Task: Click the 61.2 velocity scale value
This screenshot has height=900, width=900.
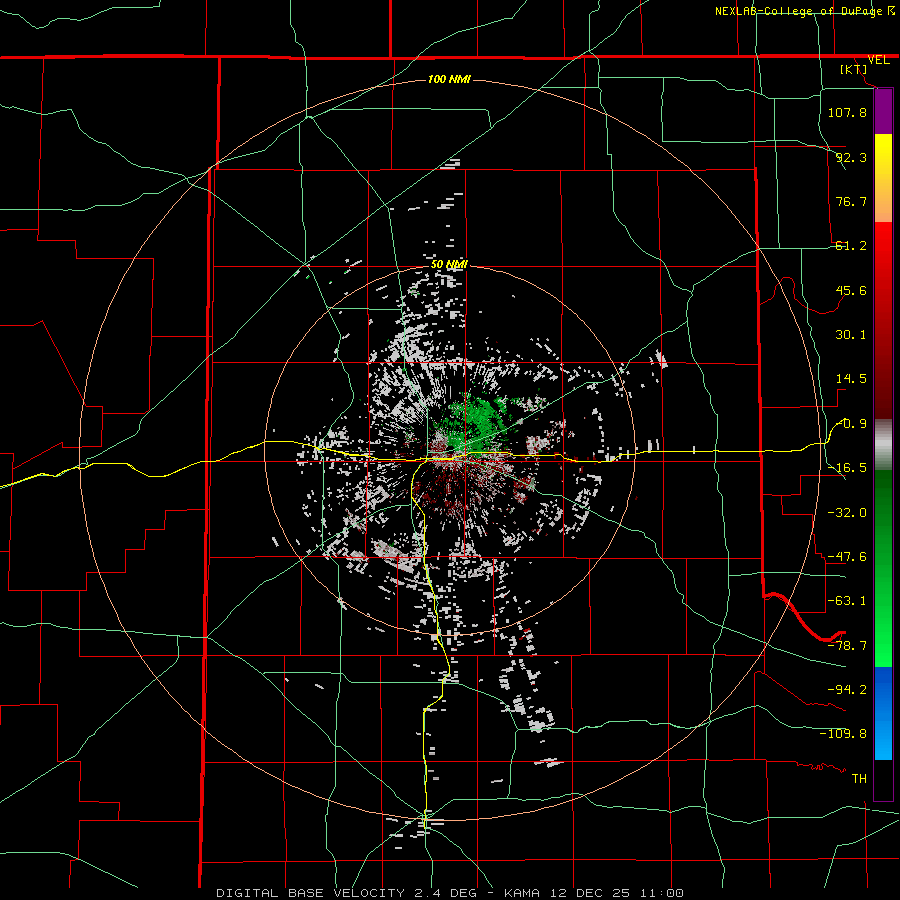Action: click(x=851, y=246)
